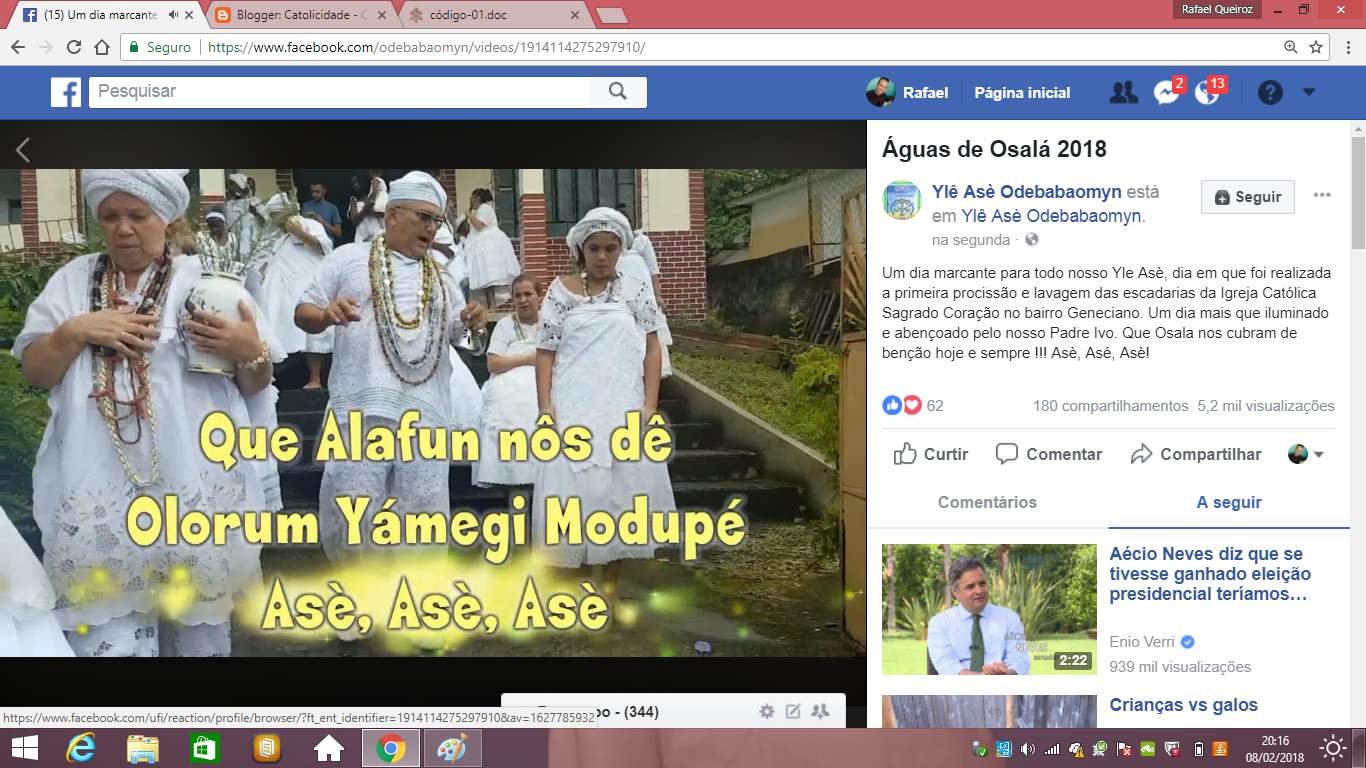Click the 'na segunda' post timestamp
1366x768 pixels.
[x=971, y=240]
